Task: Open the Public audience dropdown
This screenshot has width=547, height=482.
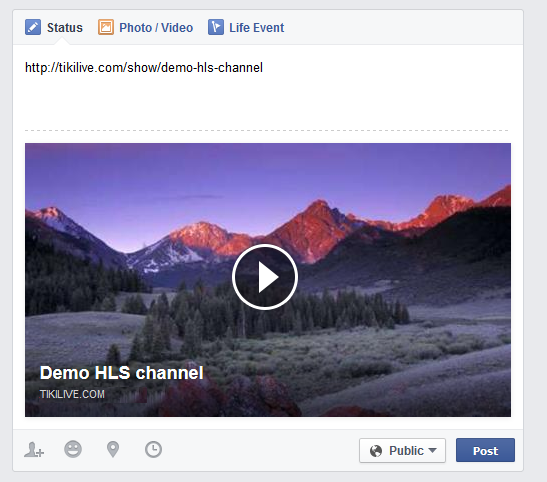Action: [x=402, y=451]
